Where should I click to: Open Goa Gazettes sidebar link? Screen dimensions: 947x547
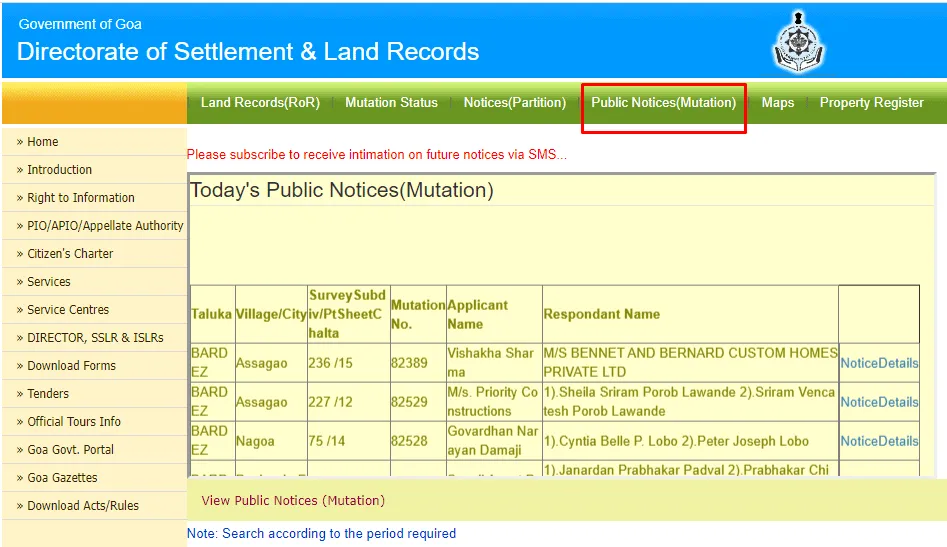point(62,478)
